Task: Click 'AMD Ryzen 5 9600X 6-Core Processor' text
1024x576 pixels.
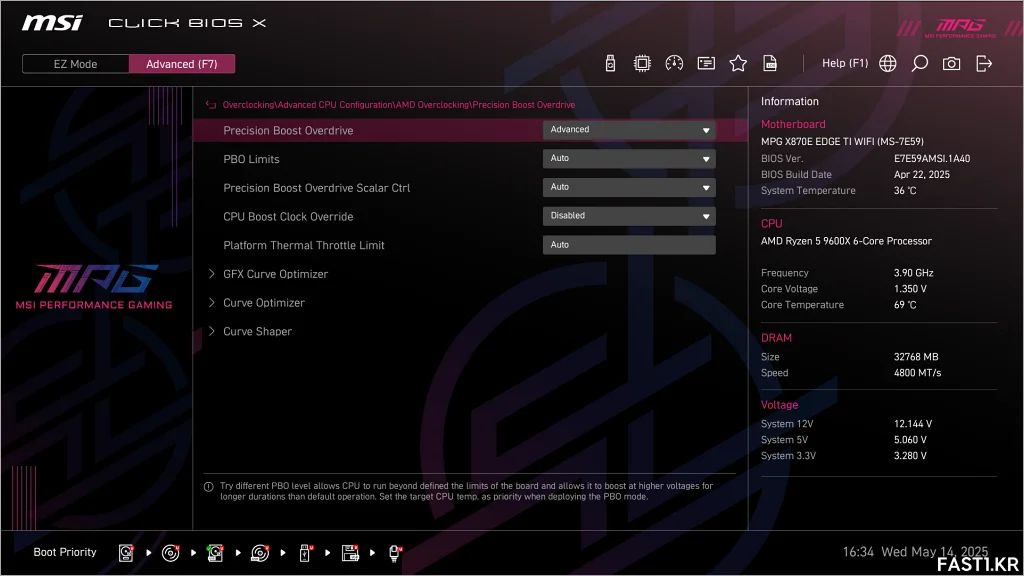Action: pyautogui.click(x=846, y=241)
